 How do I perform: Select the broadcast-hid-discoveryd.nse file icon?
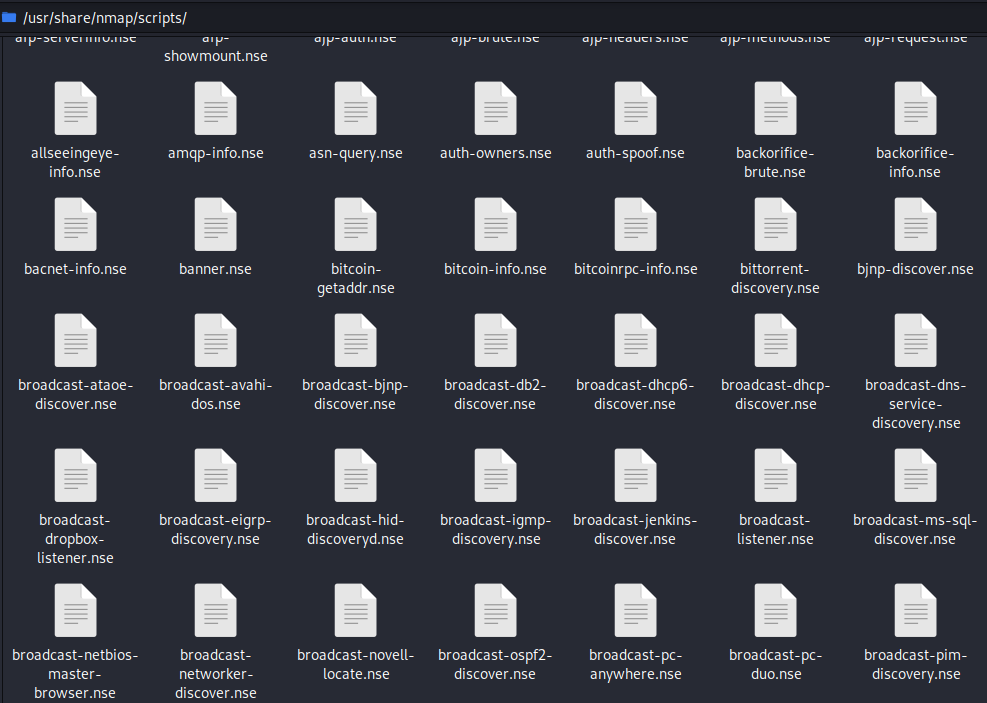pos(356,475)
